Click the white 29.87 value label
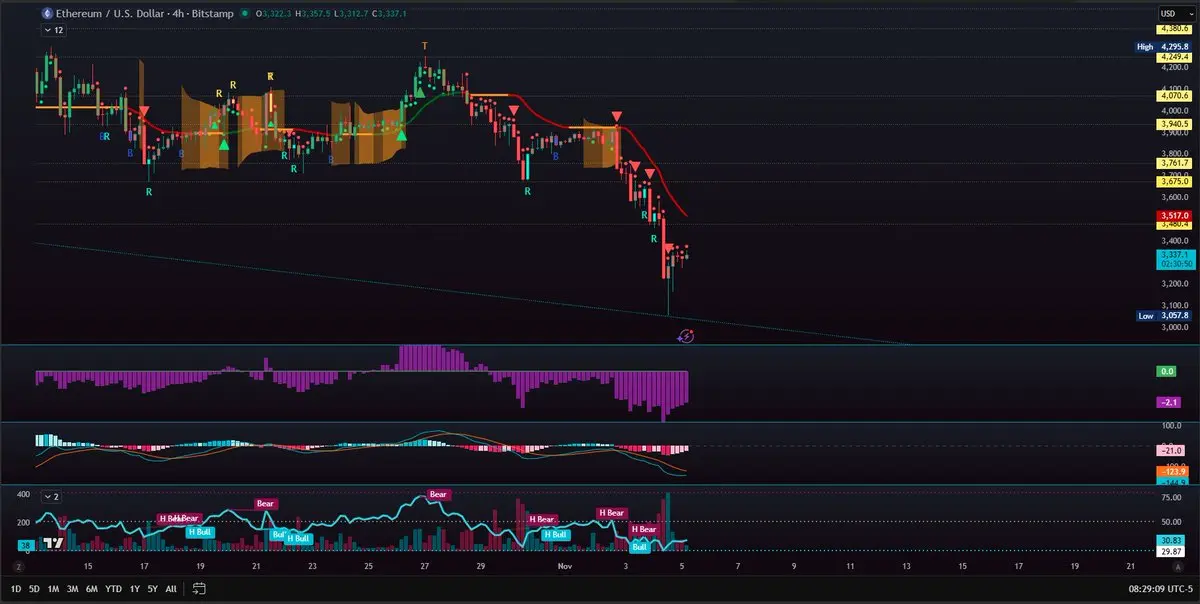 1171,551
